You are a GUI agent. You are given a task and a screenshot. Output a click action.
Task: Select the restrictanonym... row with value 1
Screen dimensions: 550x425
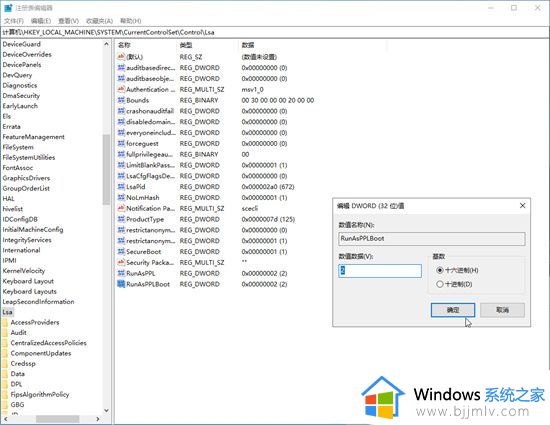click(202, 241)
